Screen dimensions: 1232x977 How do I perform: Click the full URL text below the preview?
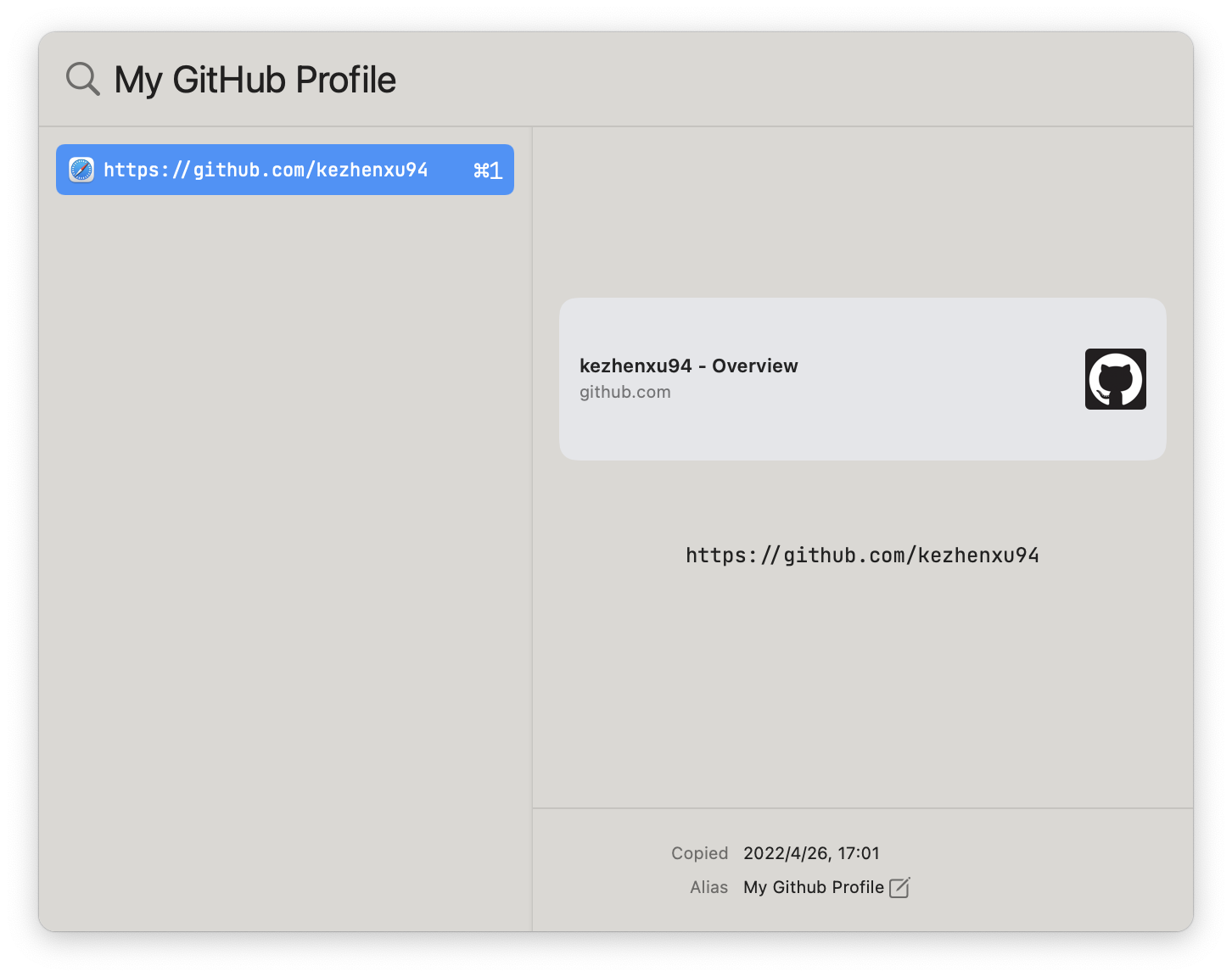pyautogui.click(x=862, y=555)
